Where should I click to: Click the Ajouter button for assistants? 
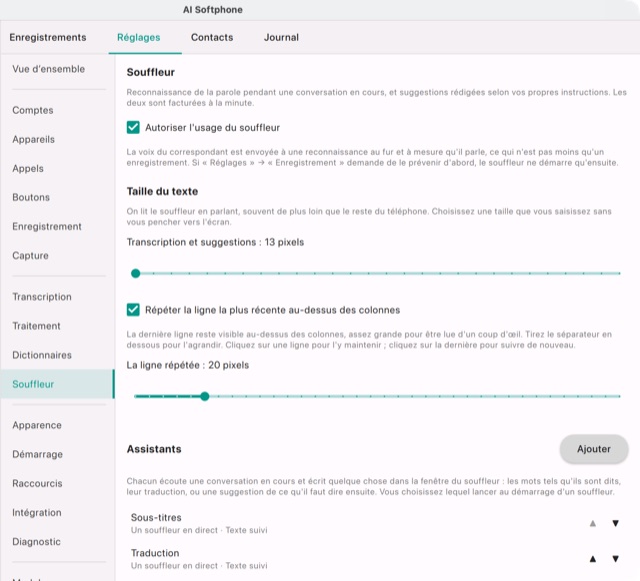coord(593,449)
